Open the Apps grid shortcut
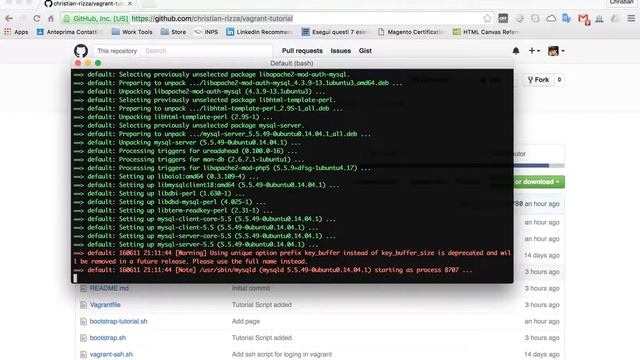Viewport: 640px width, 360px height. click(16, 32)
